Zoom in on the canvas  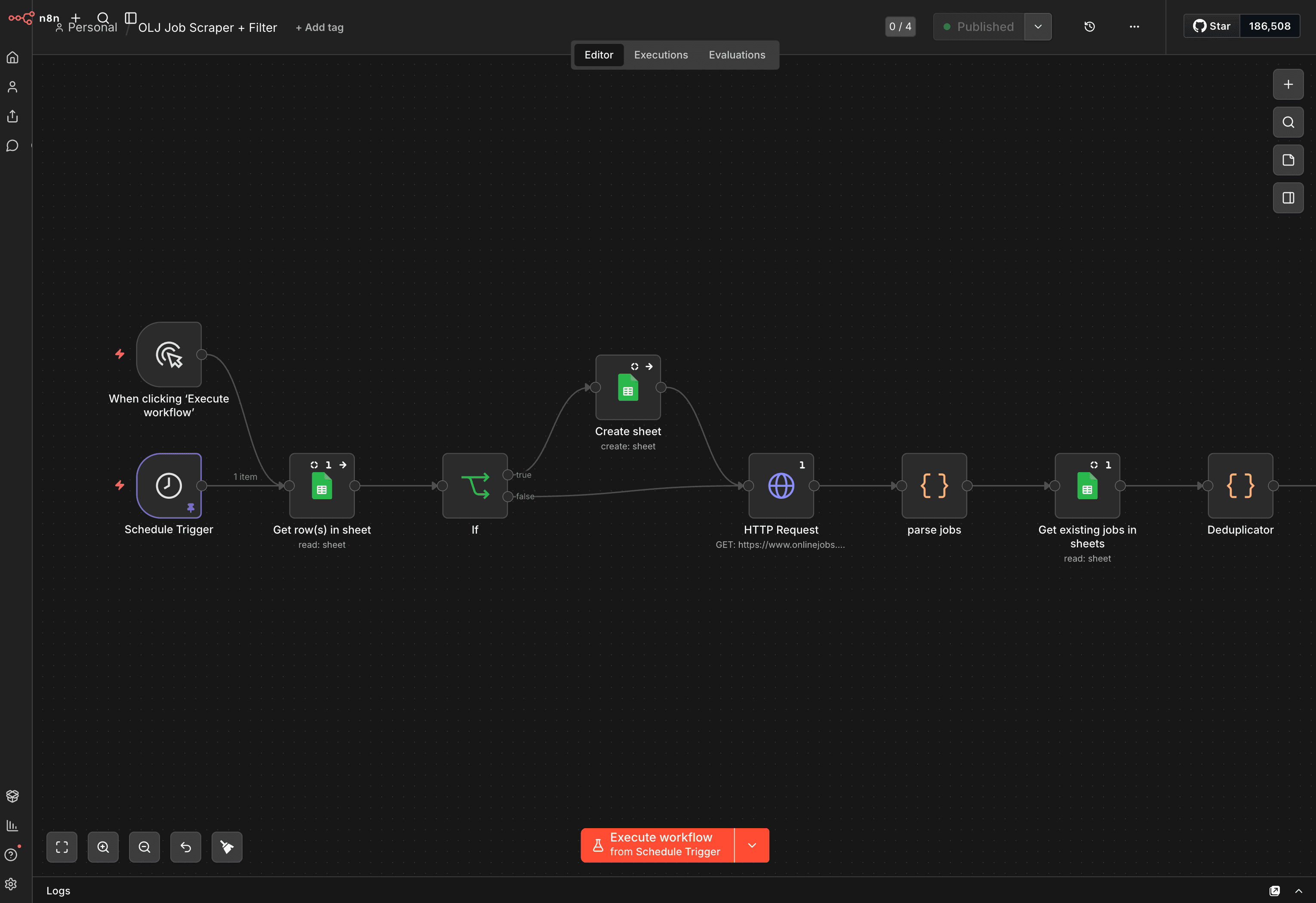103,847
